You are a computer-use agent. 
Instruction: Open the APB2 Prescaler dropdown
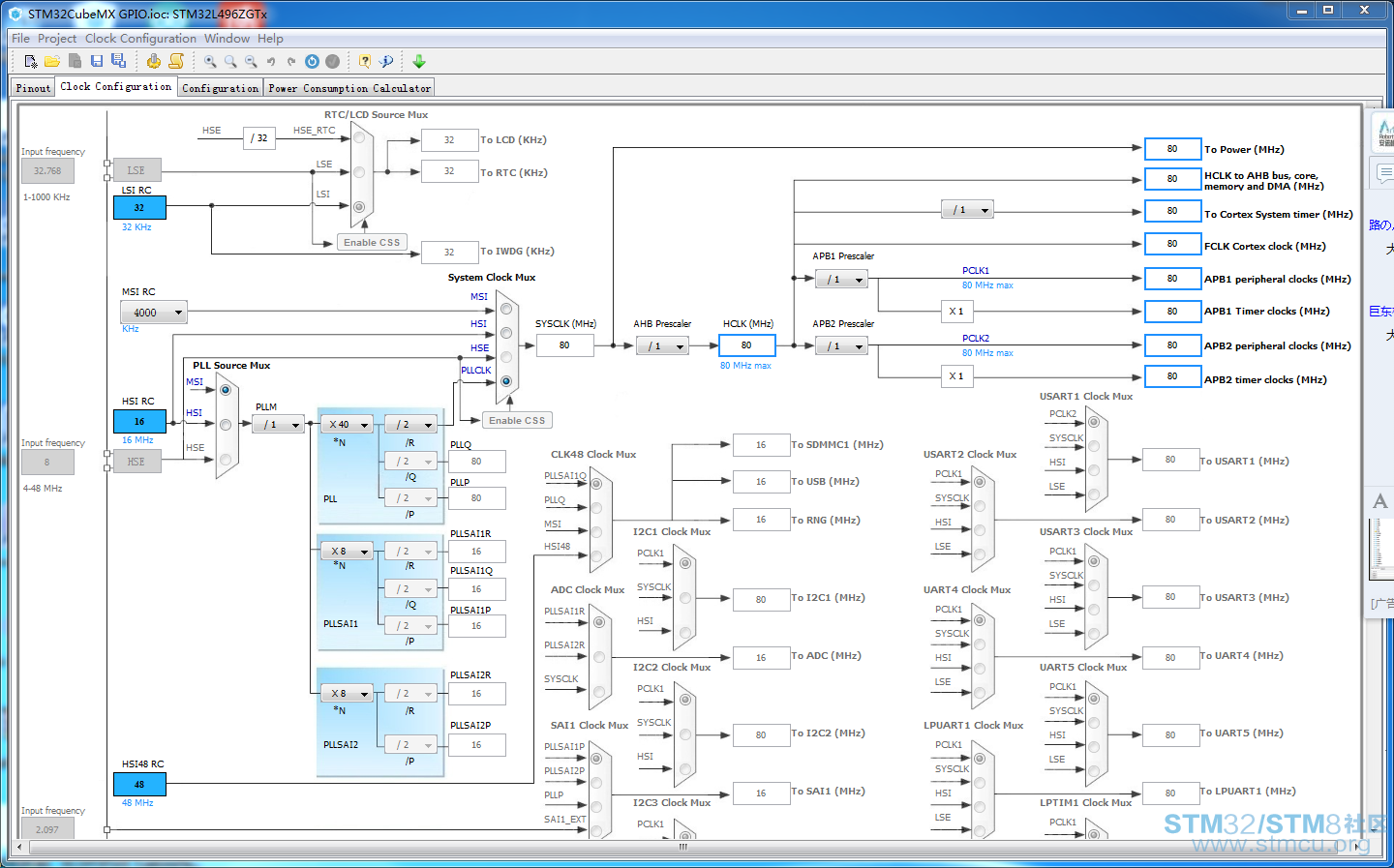(x=841, y=345)
